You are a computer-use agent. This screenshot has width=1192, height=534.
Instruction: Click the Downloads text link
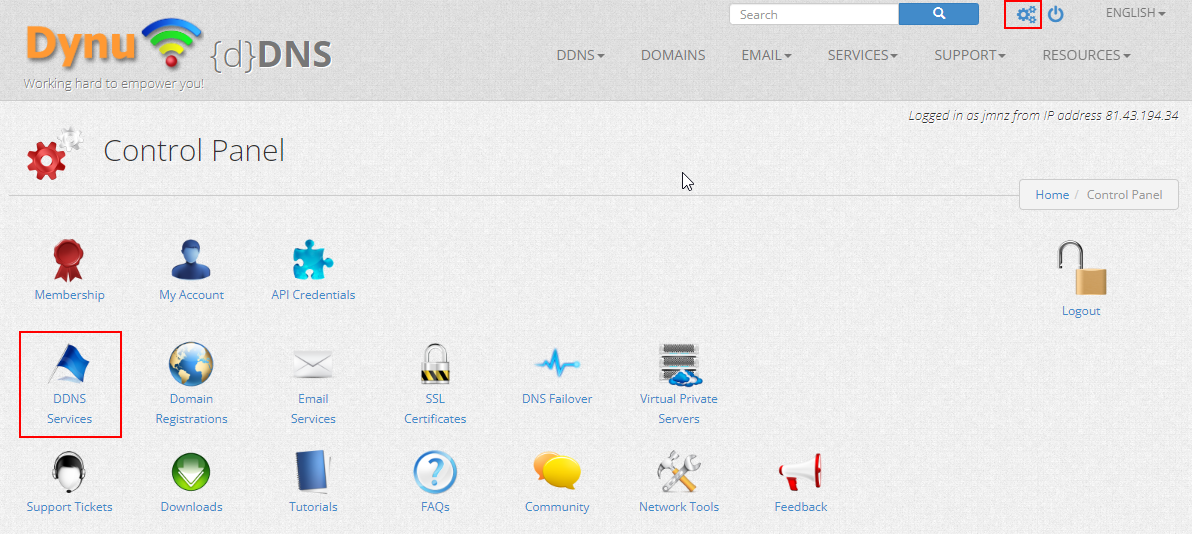(192, 507)
